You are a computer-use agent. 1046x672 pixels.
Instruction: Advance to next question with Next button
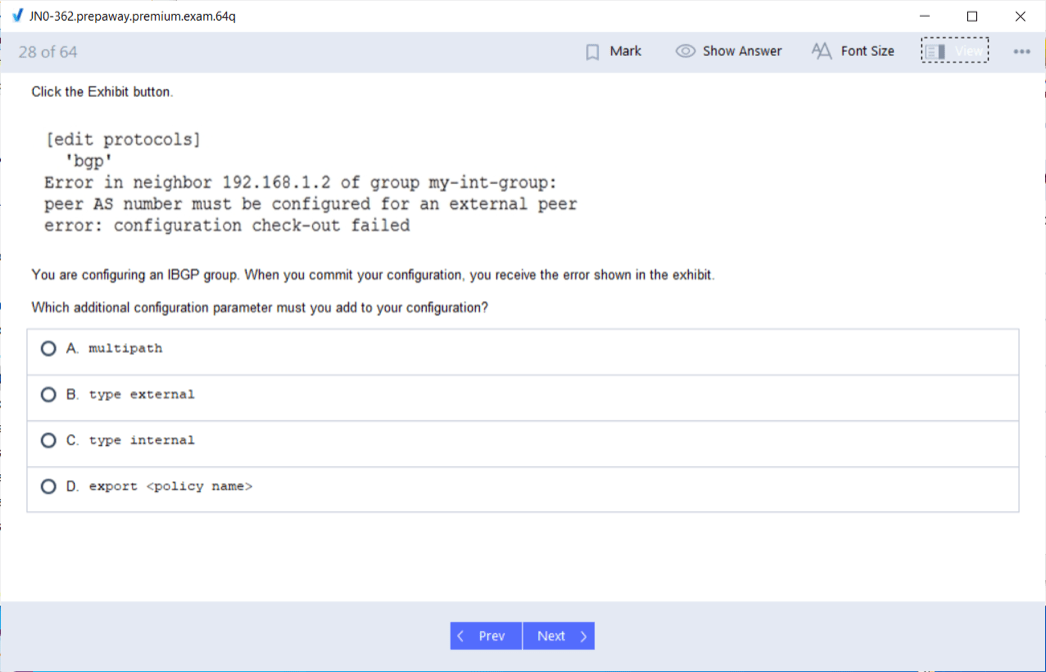pos(559,636)
